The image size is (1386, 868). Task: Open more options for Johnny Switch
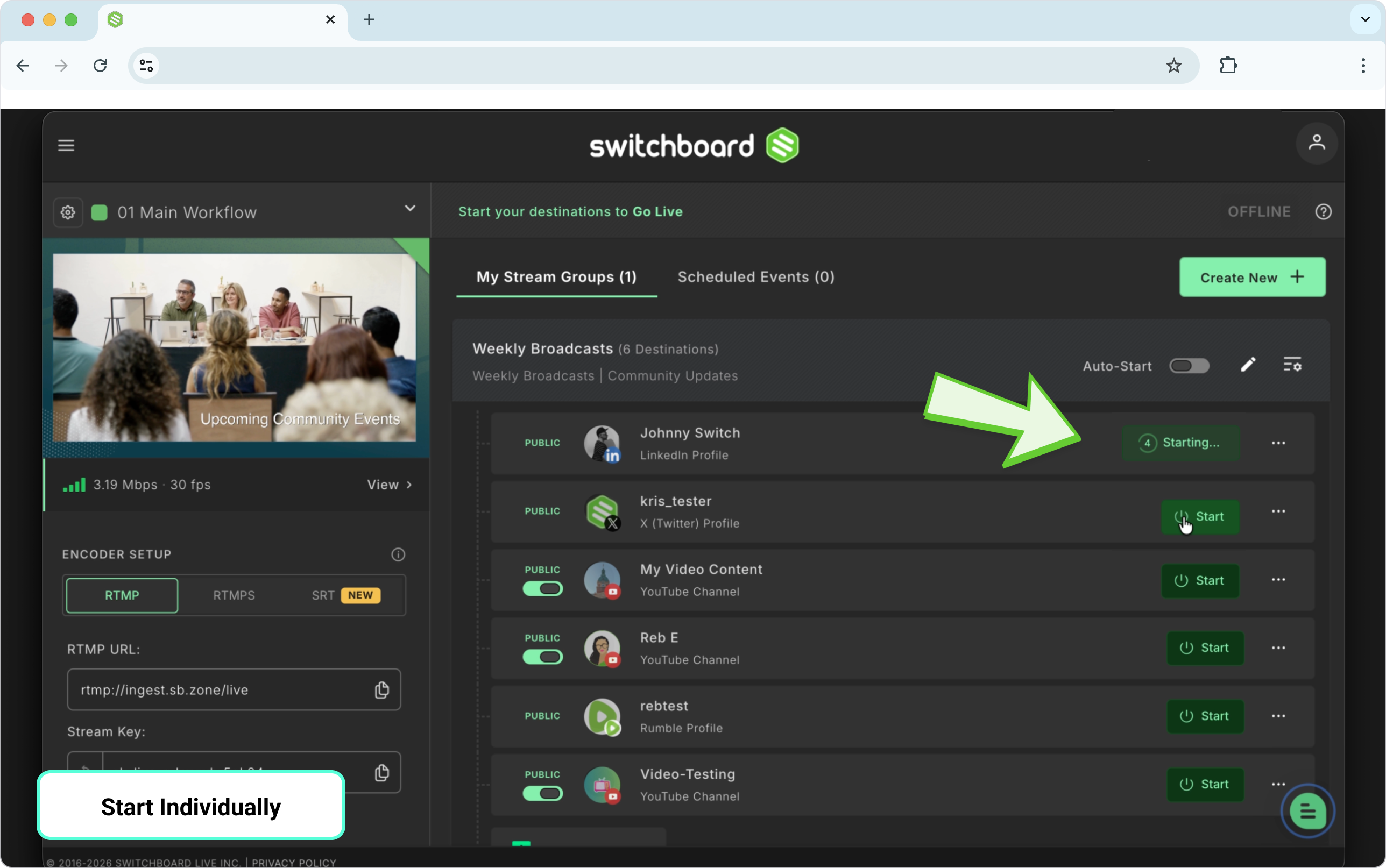click(x=1278, y=443)
